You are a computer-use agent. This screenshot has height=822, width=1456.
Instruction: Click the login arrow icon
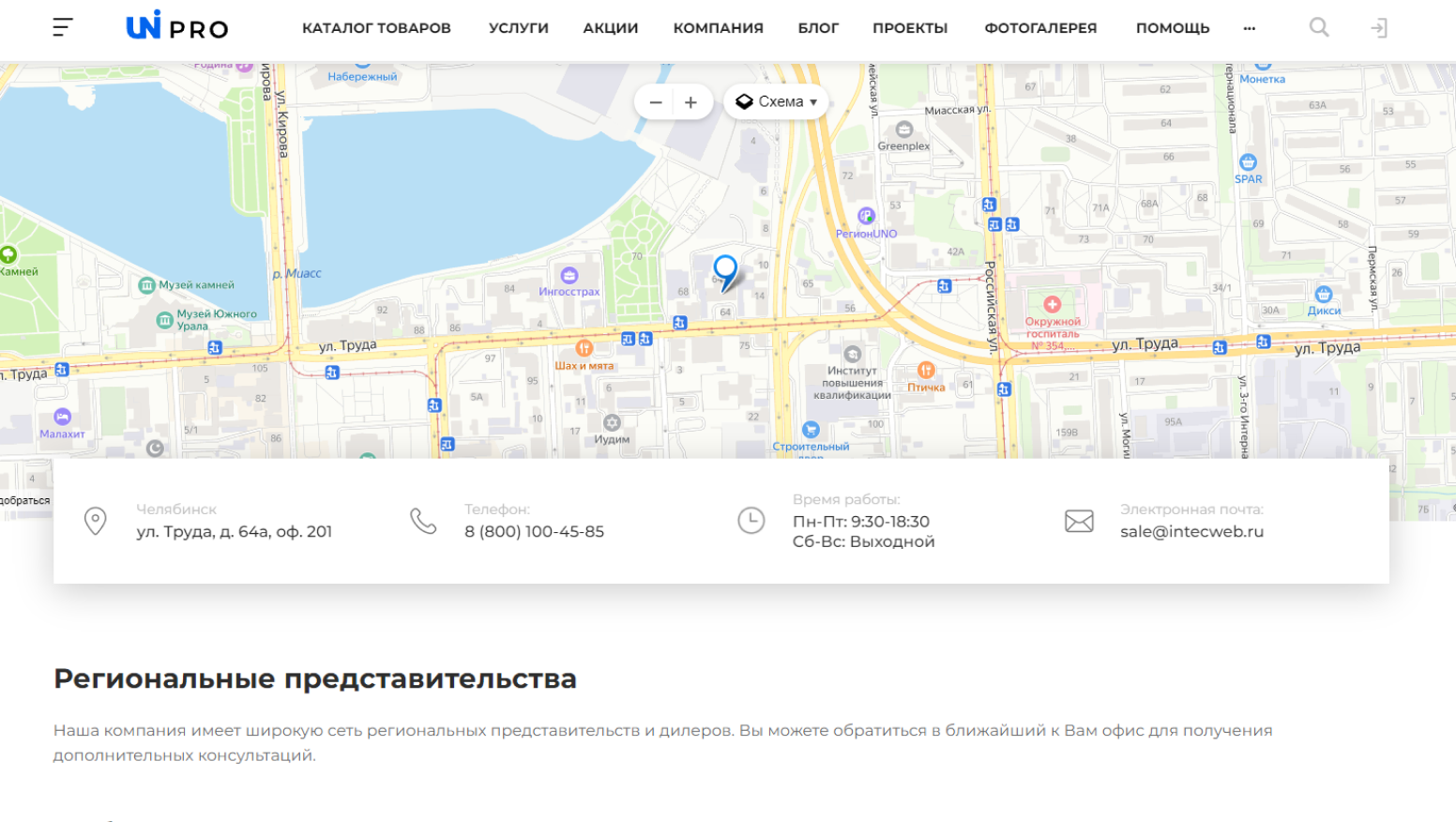1378,28
